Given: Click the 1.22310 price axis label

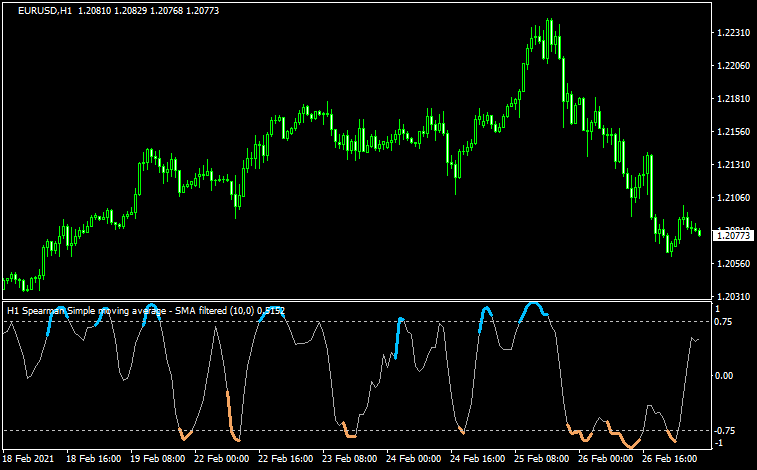Looking at the screenshot, I should (733, 33).
